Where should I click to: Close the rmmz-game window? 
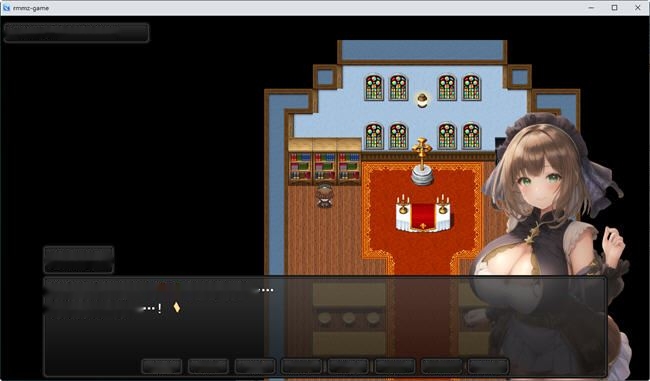tap(638, 7)
